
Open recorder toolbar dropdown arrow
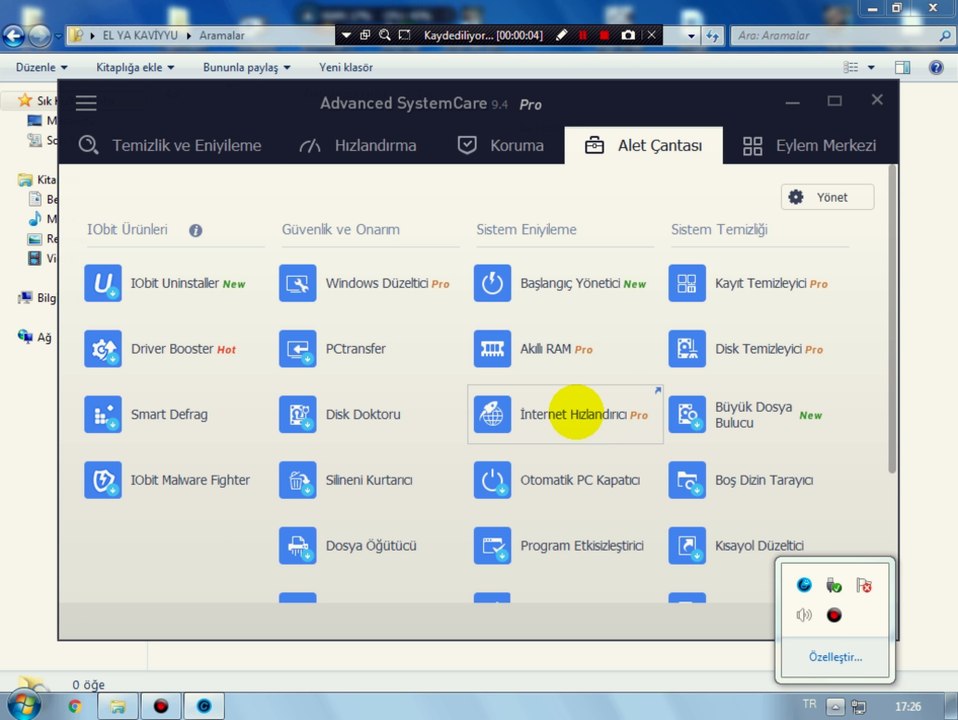point(346,35)
